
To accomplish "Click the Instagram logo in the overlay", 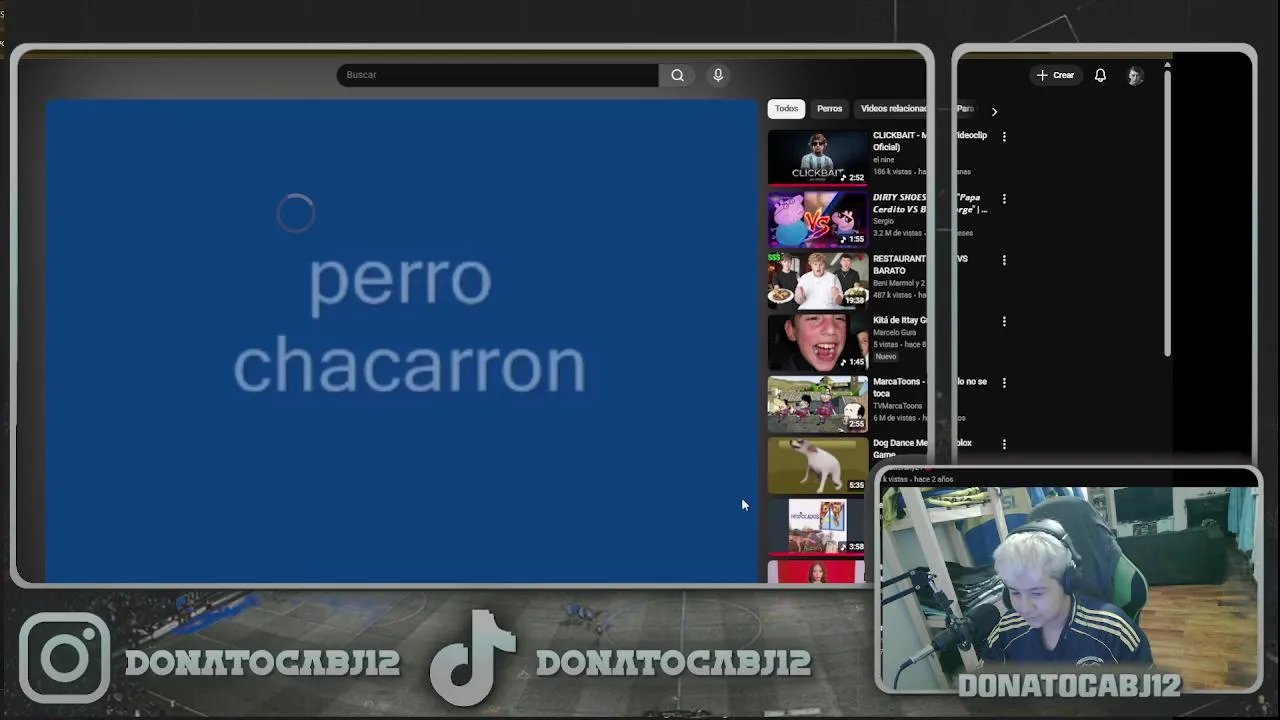I will click(x=64, y=657).
